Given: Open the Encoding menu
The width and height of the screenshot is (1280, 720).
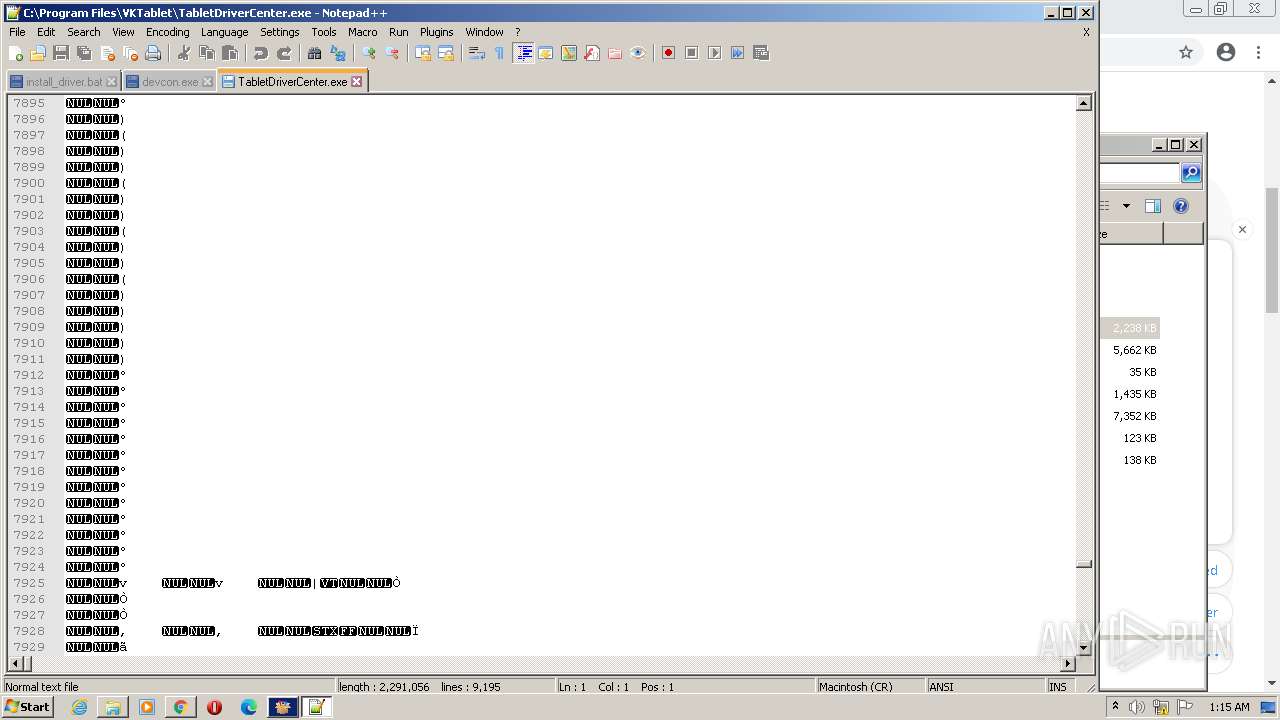Looking at the screenshot, I should tap(167, 32).
